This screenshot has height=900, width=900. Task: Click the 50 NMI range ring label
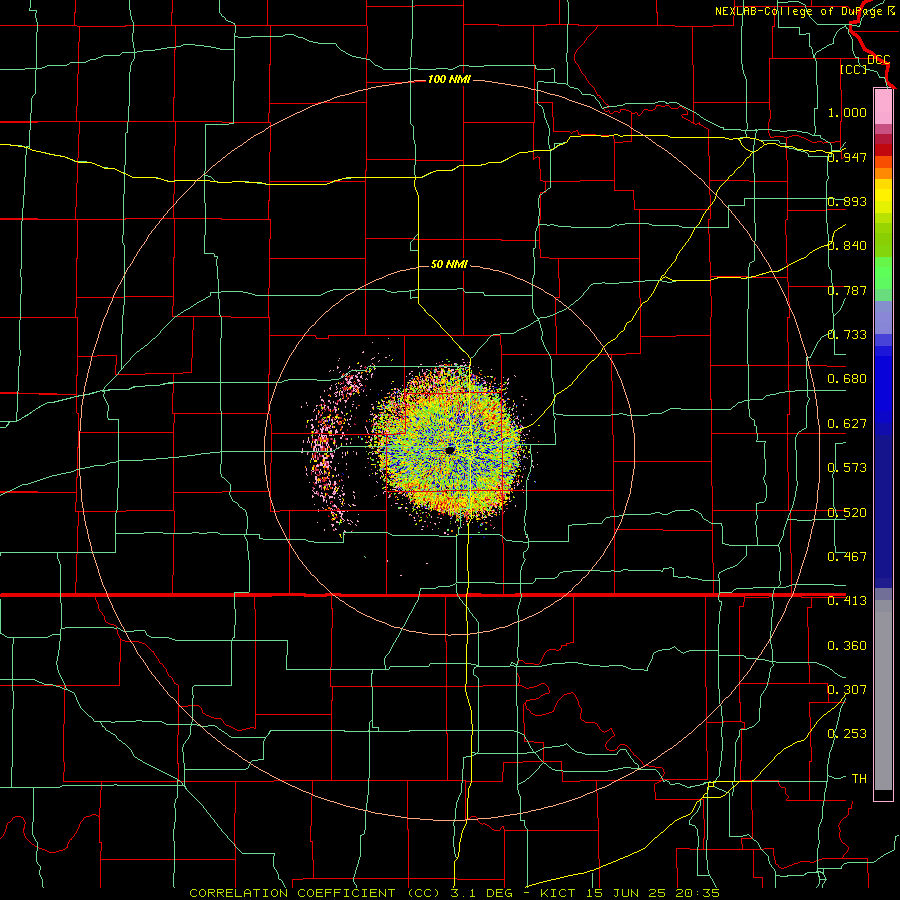(449, 264)
